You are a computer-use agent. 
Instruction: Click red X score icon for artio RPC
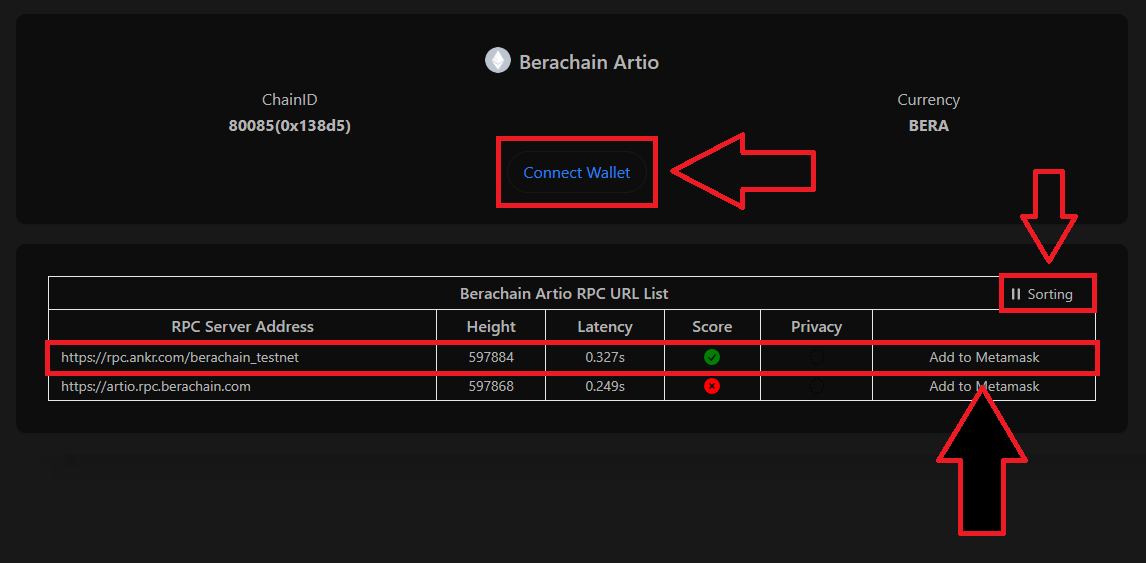pos(712,386)
